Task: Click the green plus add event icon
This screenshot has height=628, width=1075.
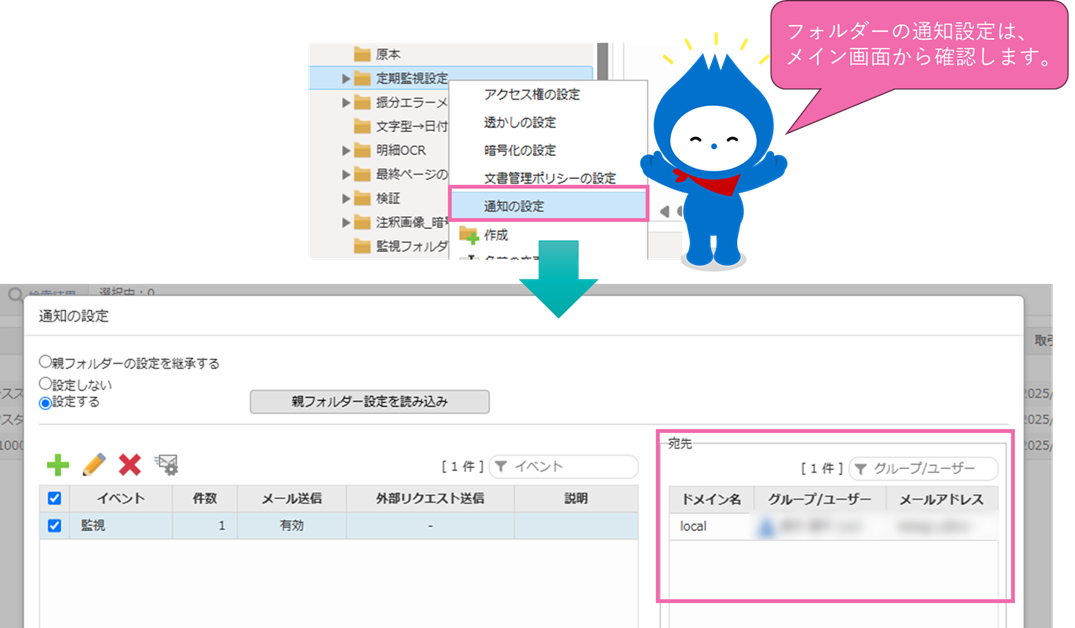Action: click(59, 464)
